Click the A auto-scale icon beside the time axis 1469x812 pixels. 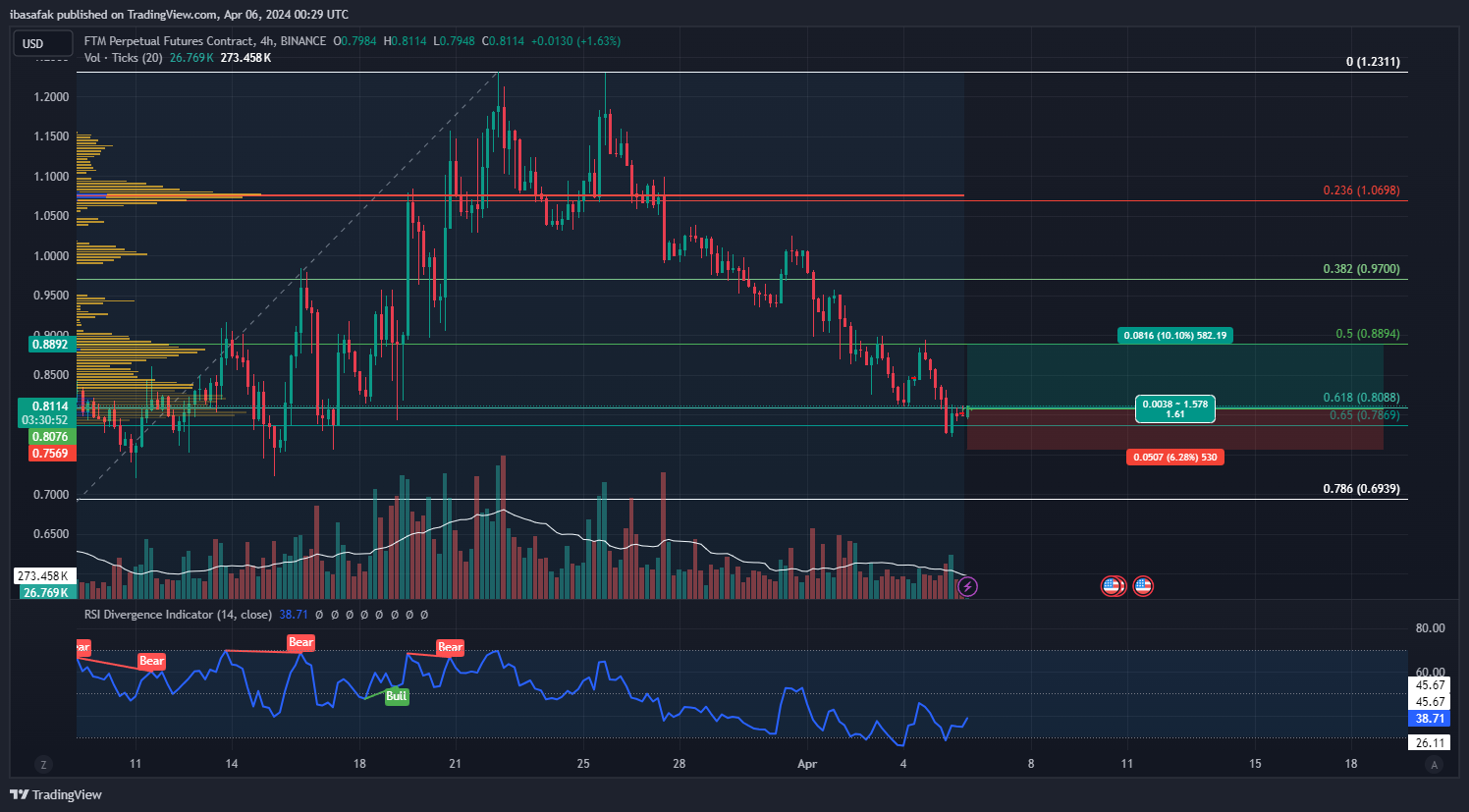tap(1434, 764)
